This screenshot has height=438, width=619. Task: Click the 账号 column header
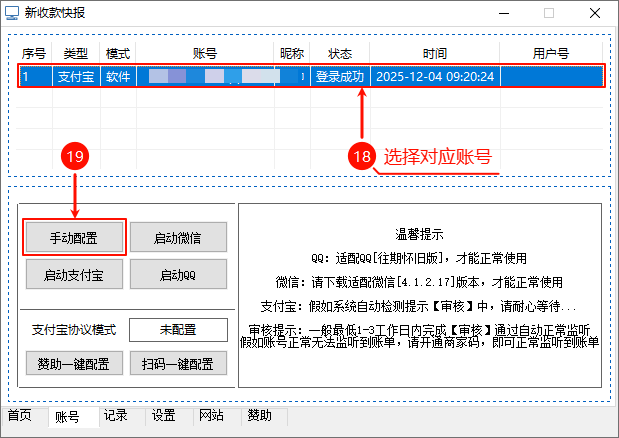[205, 53]
